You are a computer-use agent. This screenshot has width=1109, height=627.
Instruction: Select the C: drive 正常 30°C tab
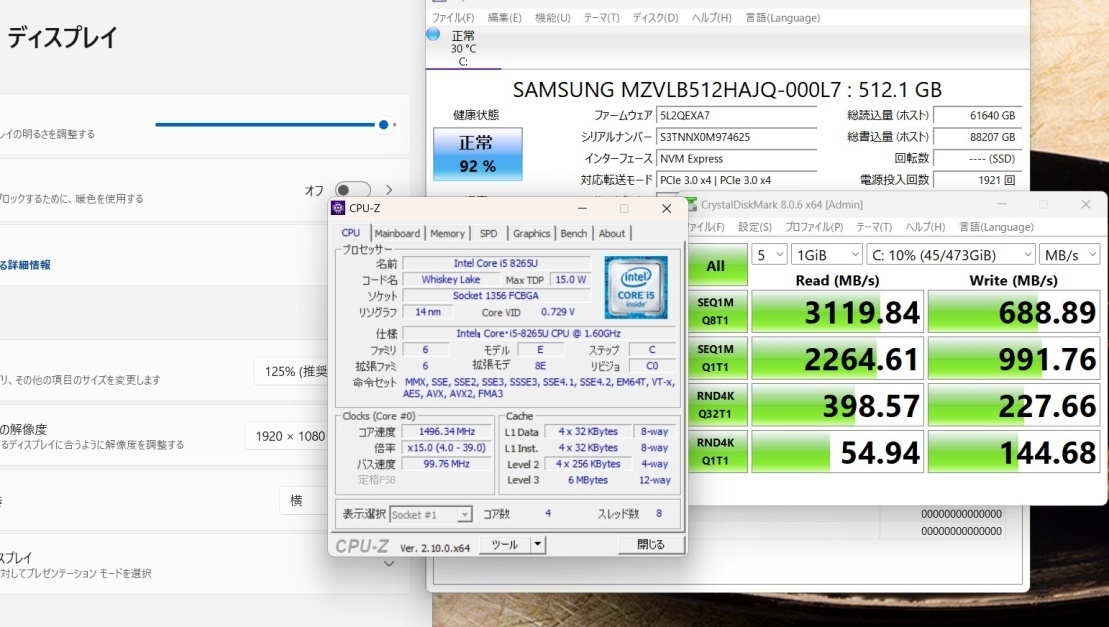[x=463, y=48]
